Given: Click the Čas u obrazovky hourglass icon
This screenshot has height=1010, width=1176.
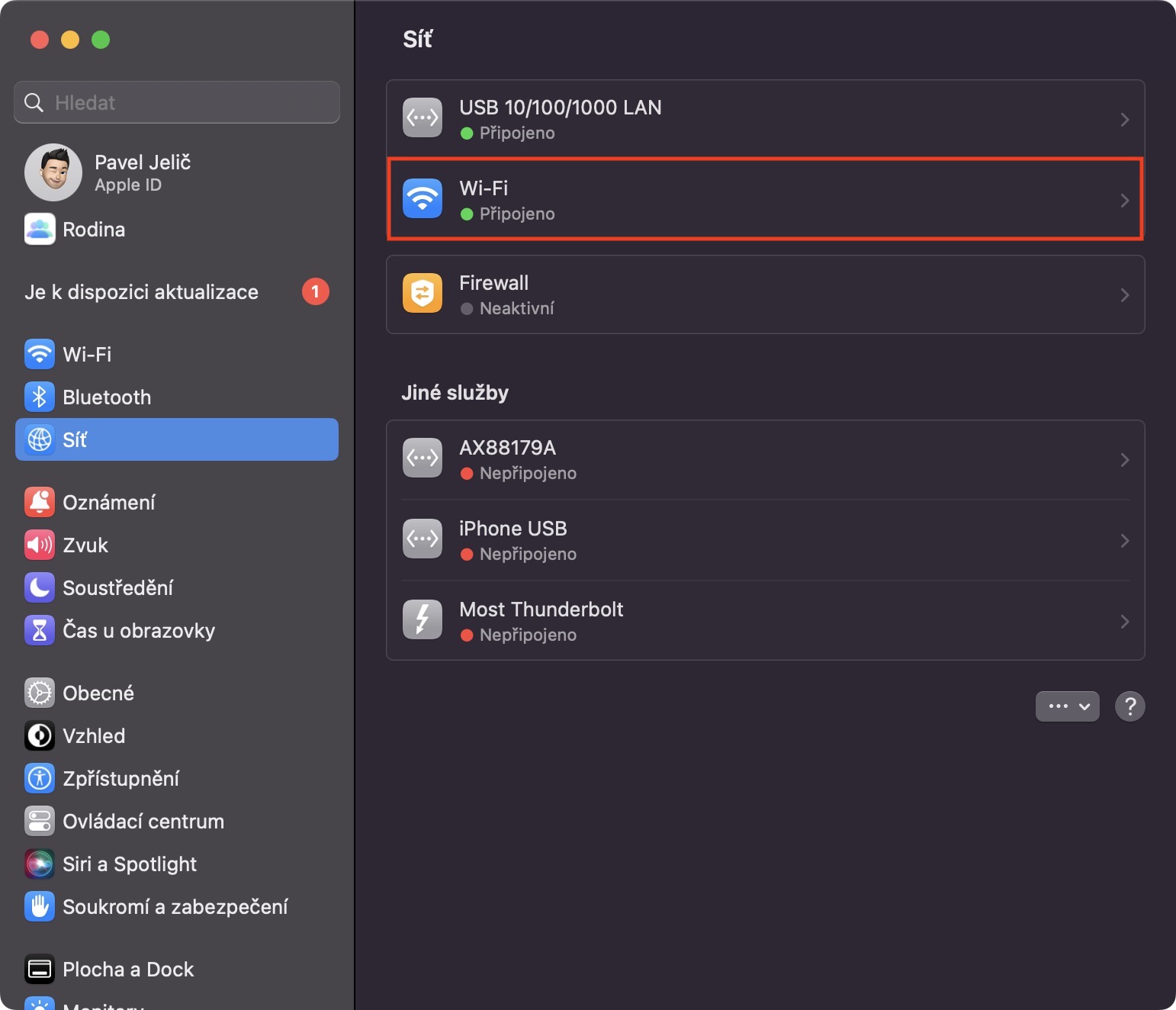Looking at the screenshot, I should tap(40, 630).
